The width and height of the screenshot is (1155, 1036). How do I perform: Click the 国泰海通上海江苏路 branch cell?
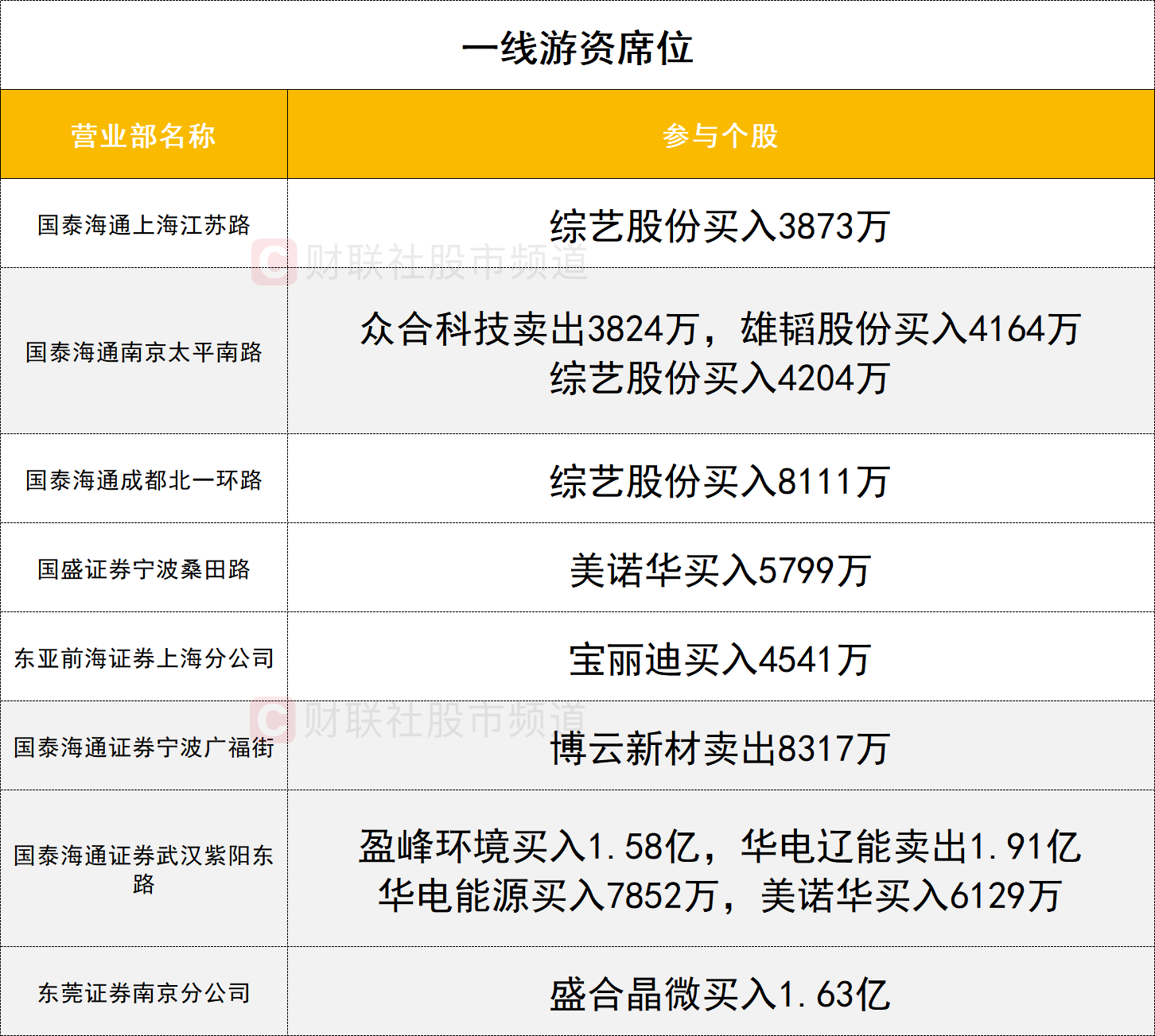(x=143, y=225)
